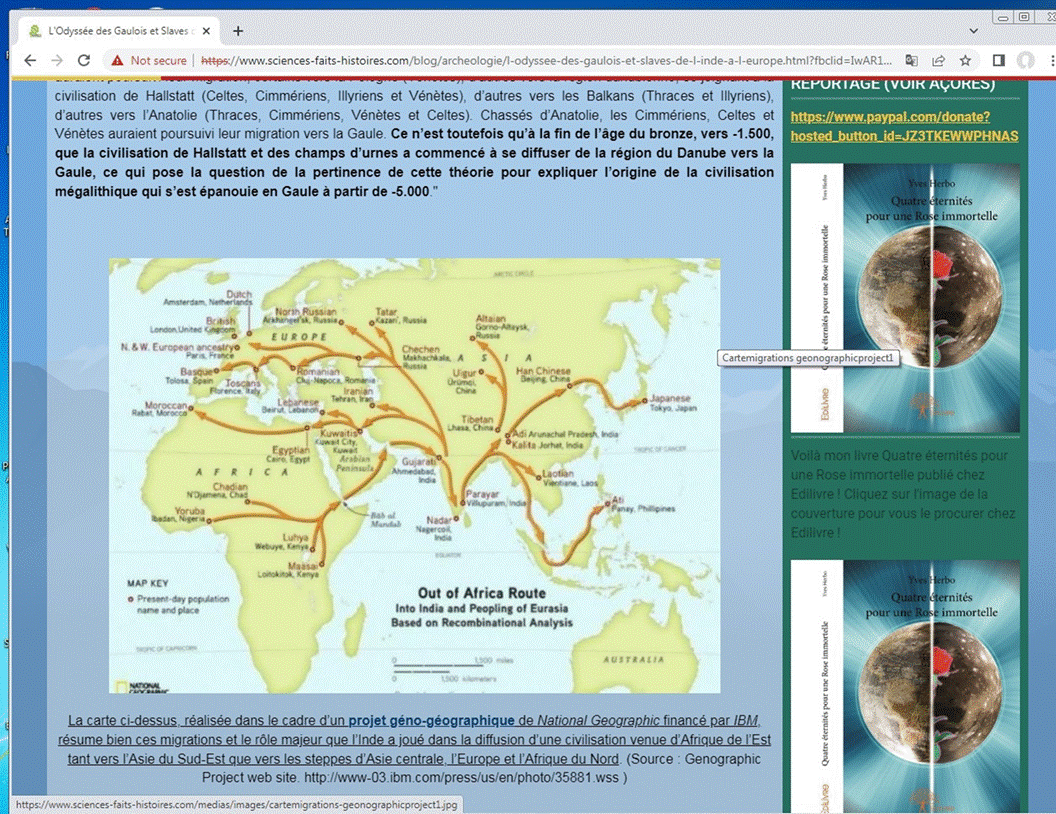Toggle the browser side panel
This screenshot has width=1056, height=814.
click(x=999, y=61)
